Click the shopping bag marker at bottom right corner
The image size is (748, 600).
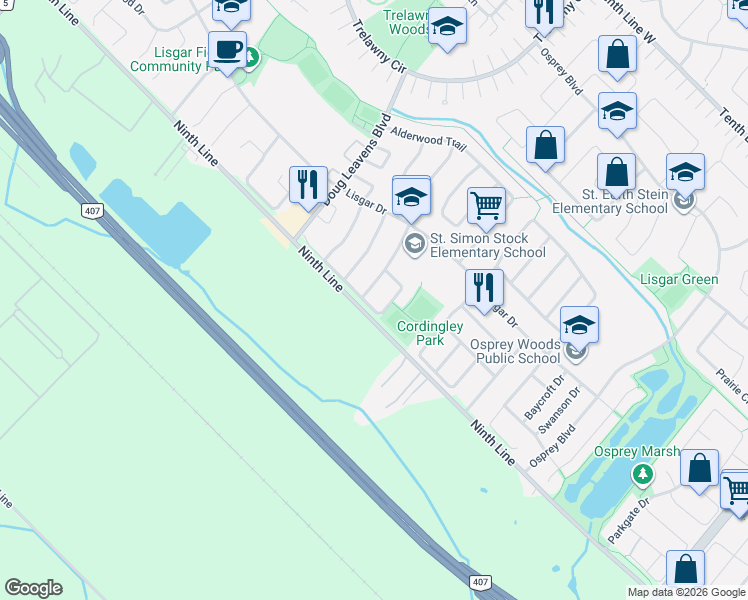click(685, 571)
